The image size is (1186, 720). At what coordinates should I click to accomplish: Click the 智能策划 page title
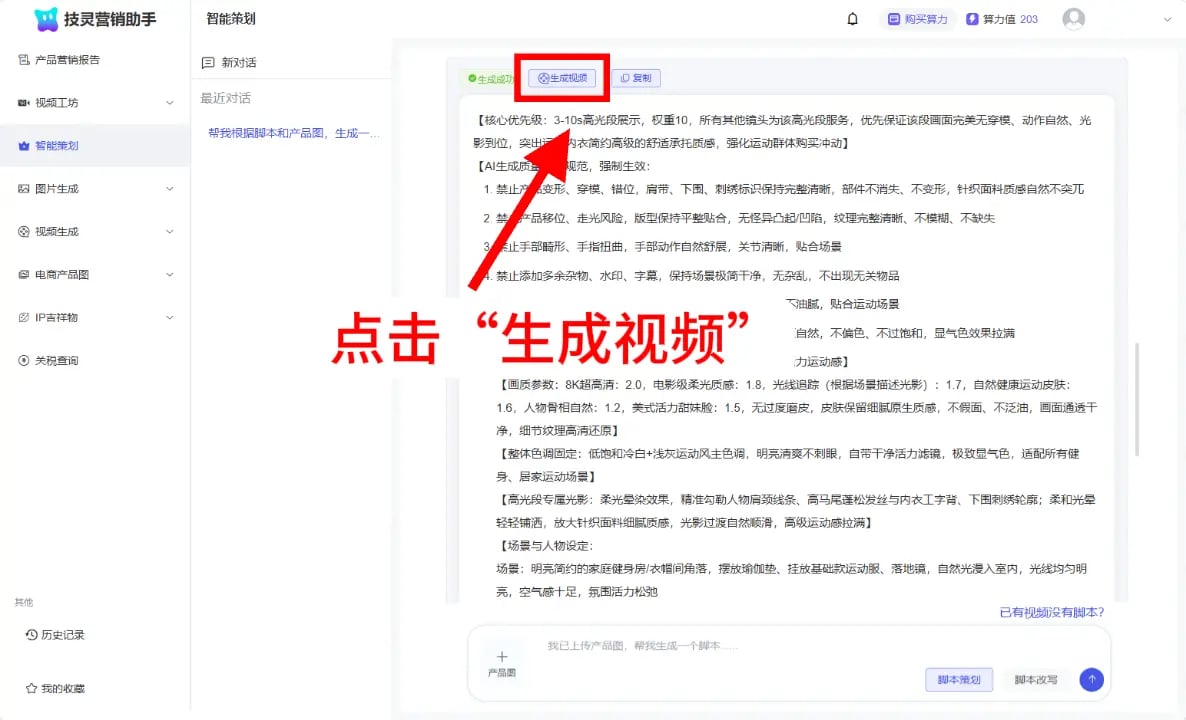click(231, 19)
